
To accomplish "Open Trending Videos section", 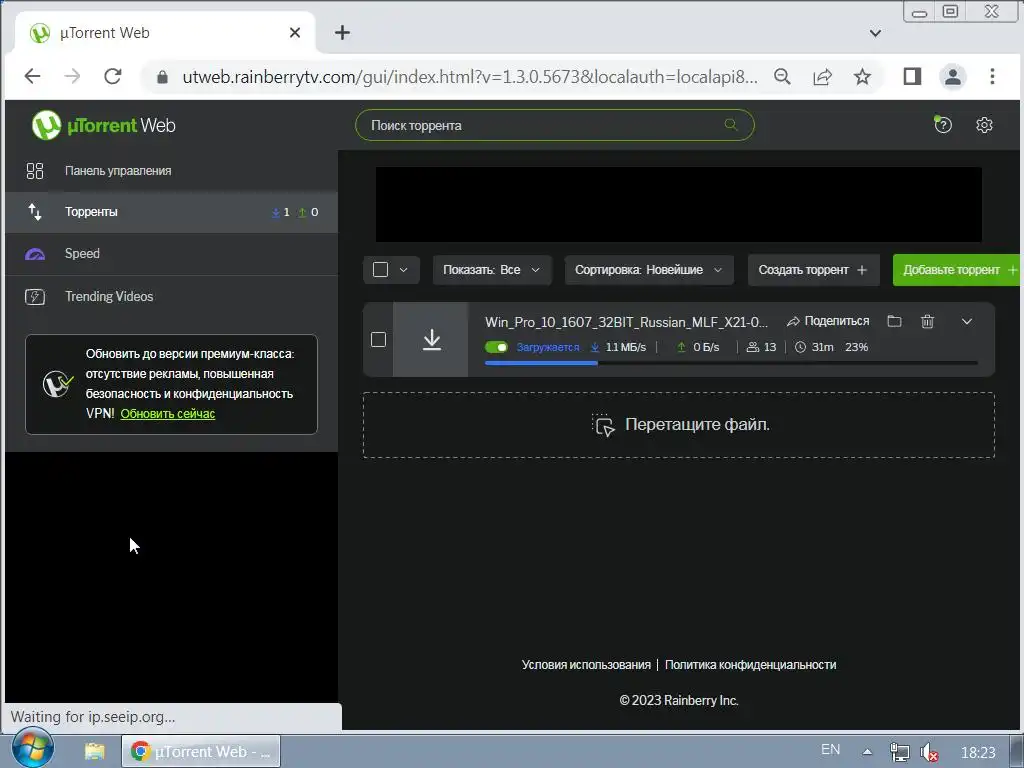I will coord(171,296).
